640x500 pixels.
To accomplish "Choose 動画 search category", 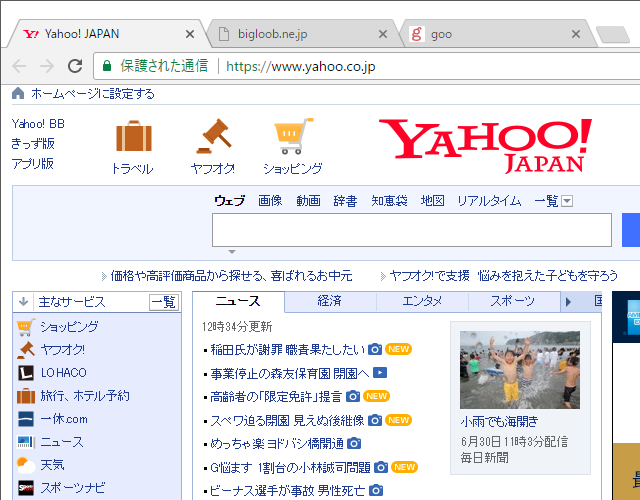I will pyautogui.click(x=308, y=201).
